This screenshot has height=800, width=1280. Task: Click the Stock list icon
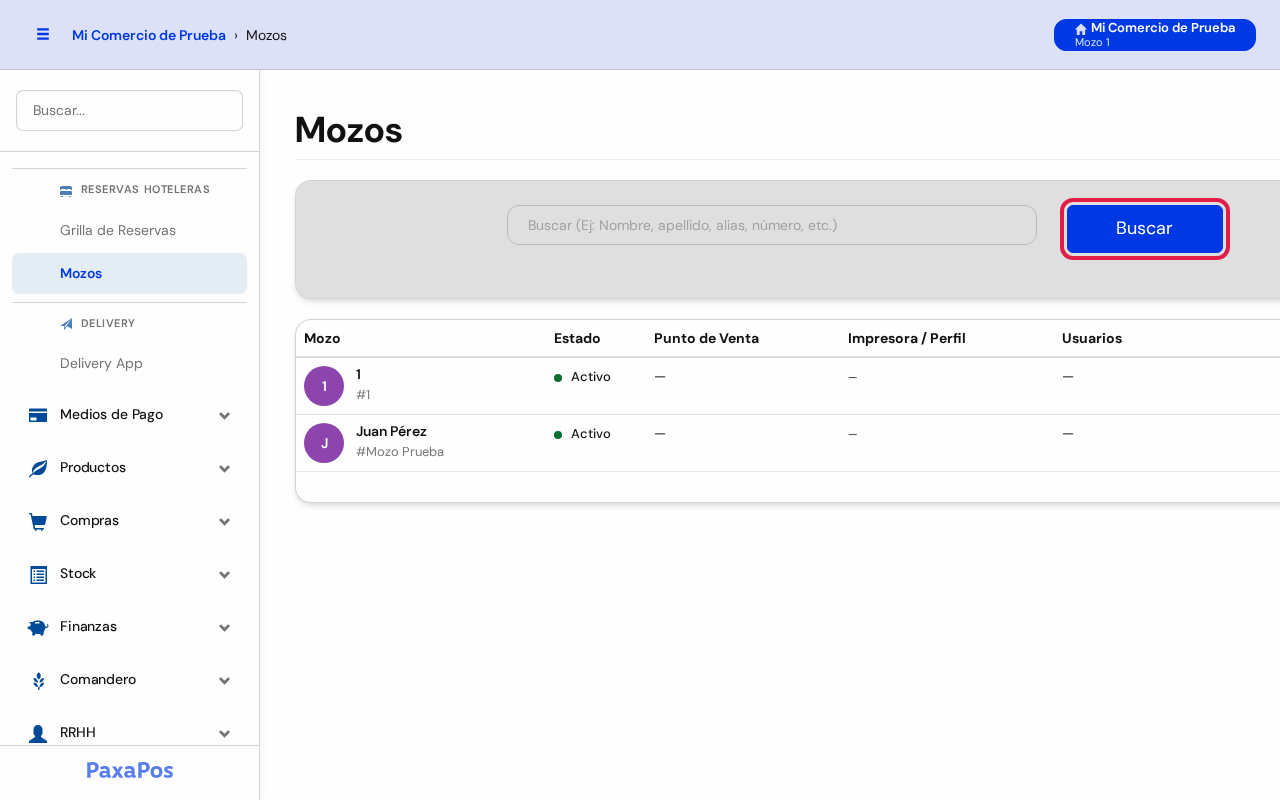coord(38,574)
